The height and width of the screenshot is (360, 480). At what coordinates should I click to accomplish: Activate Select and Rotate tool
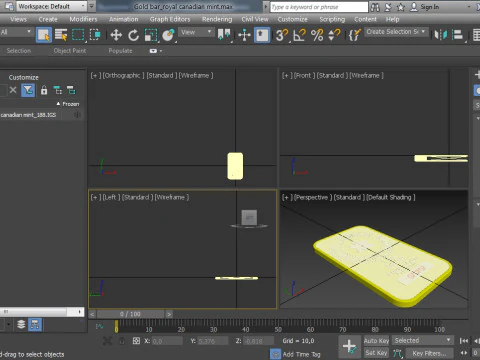pyautogui.click(x=133, y=35)
